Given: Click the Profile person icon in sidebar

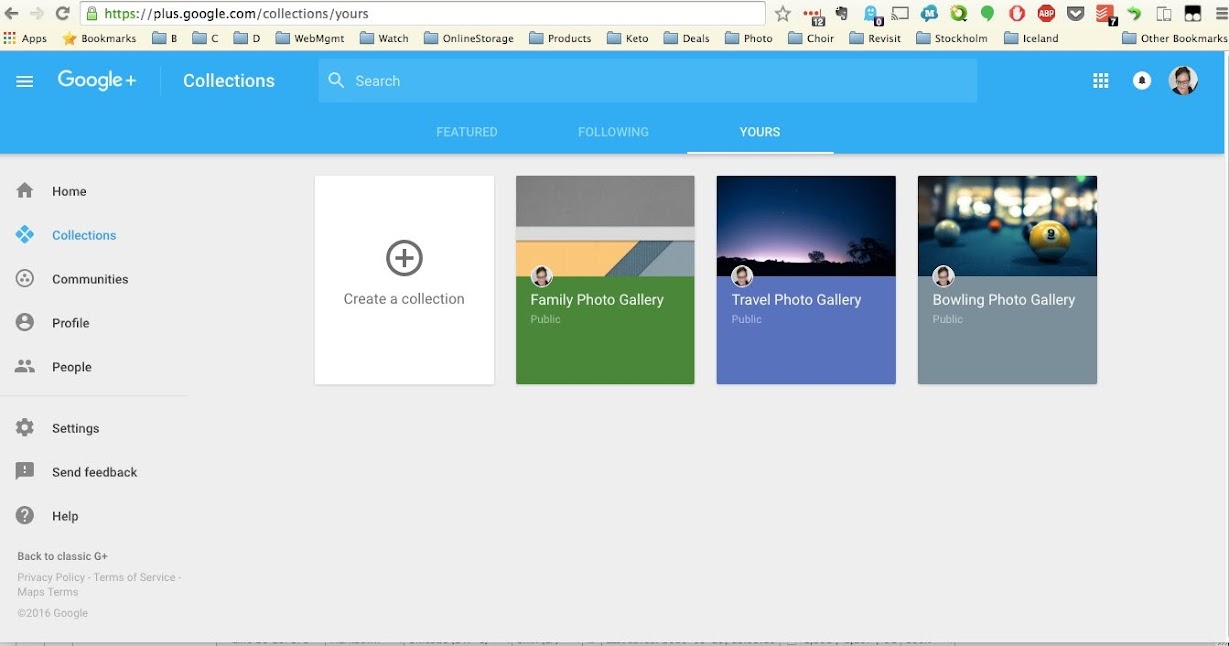Looking at the screenshot, I should pyautogui.click(x=25, y=323).
